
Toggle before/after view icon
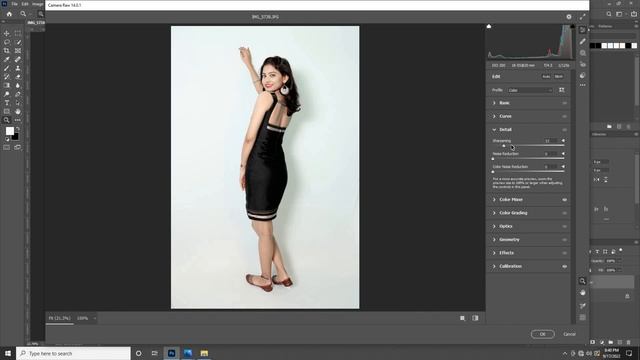475,318
